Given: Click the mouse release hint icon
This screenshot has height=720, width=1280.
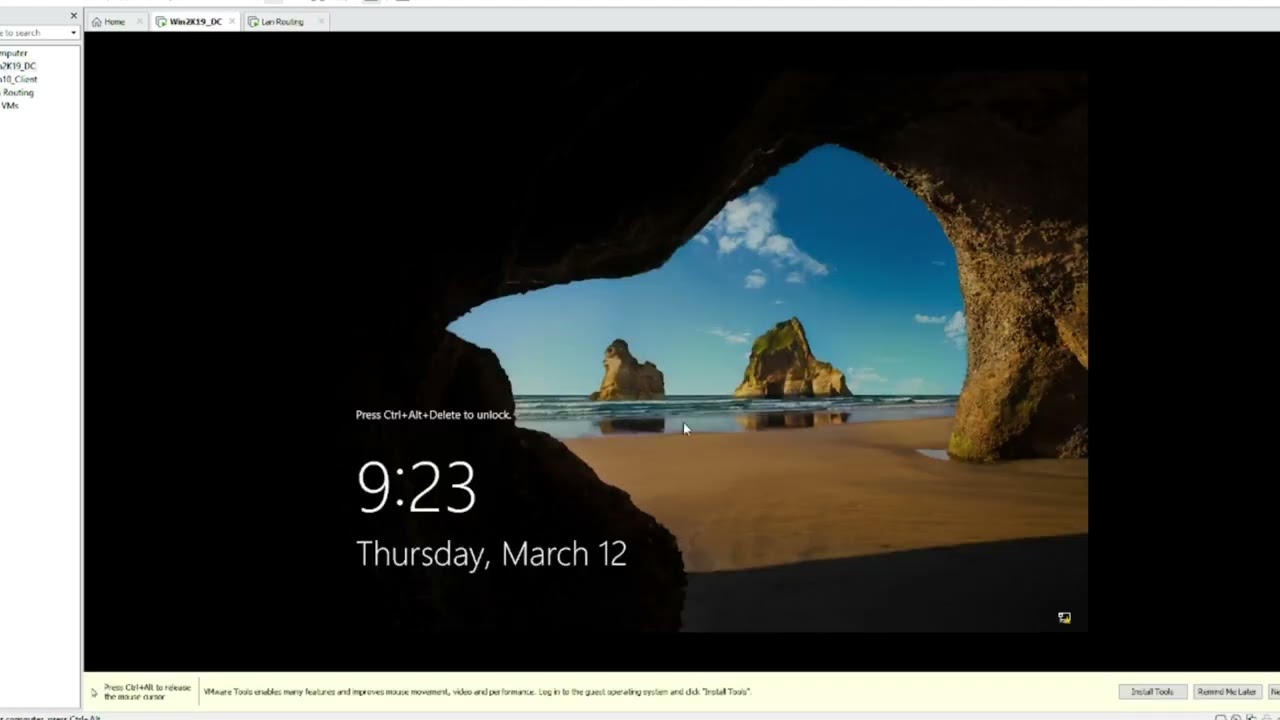Looking at the screenshot, I should click(x=94, y=692).
